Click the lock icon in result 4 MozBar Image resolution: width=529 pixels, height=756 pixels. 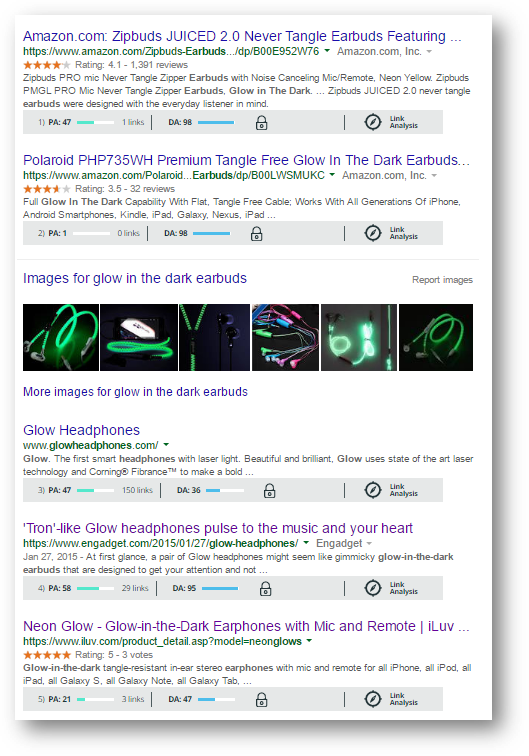265,588
